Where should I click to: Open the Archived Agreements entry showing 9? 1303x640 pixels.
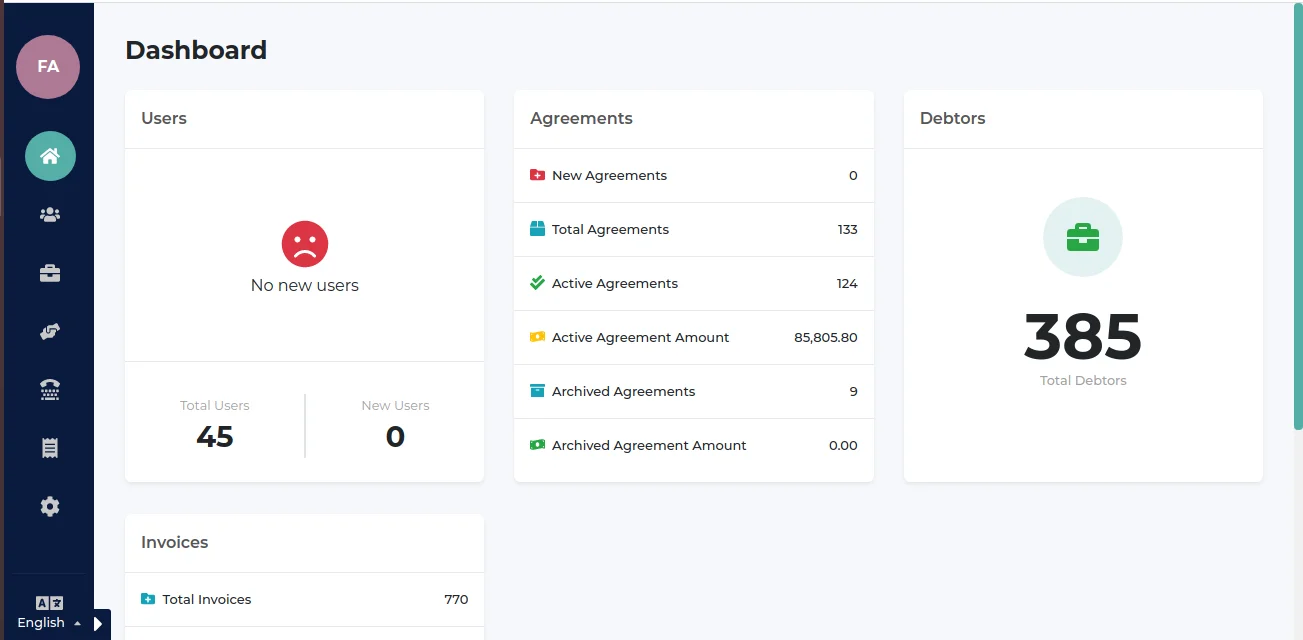click(x=693, y=391)
